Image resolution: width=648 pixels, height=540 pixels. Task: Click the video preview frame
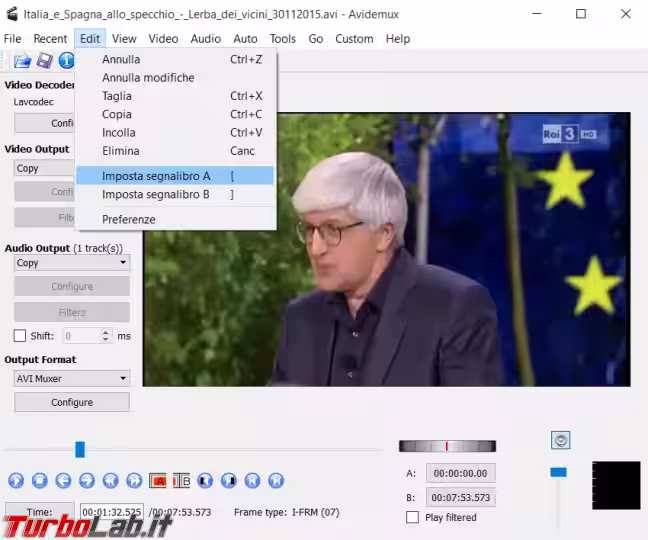[386, 249]
